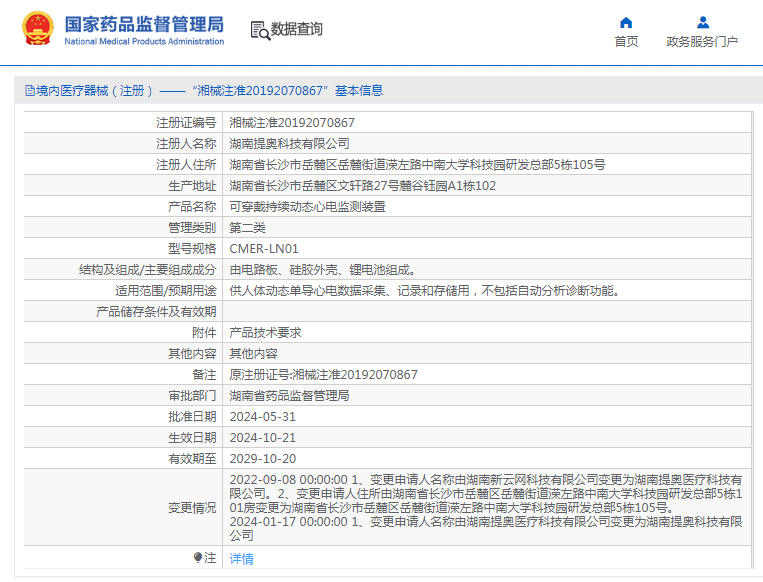The height and width of the screenshot is (582, 763).
Task: Click the 生产地址 label
Action: point(192,185)
